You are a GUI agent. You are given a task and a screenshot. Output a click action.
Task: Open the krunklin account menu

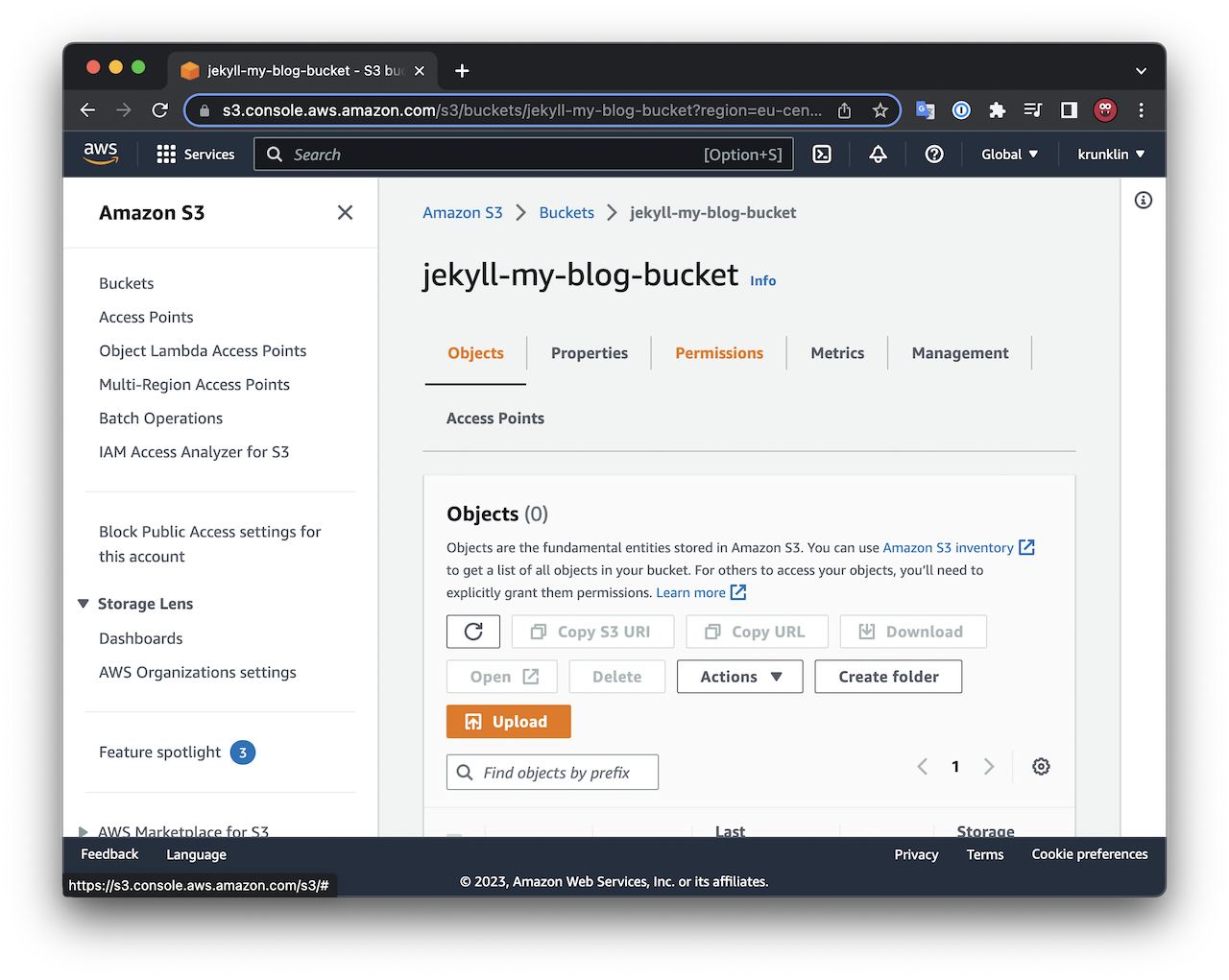tap(1111, 155)
